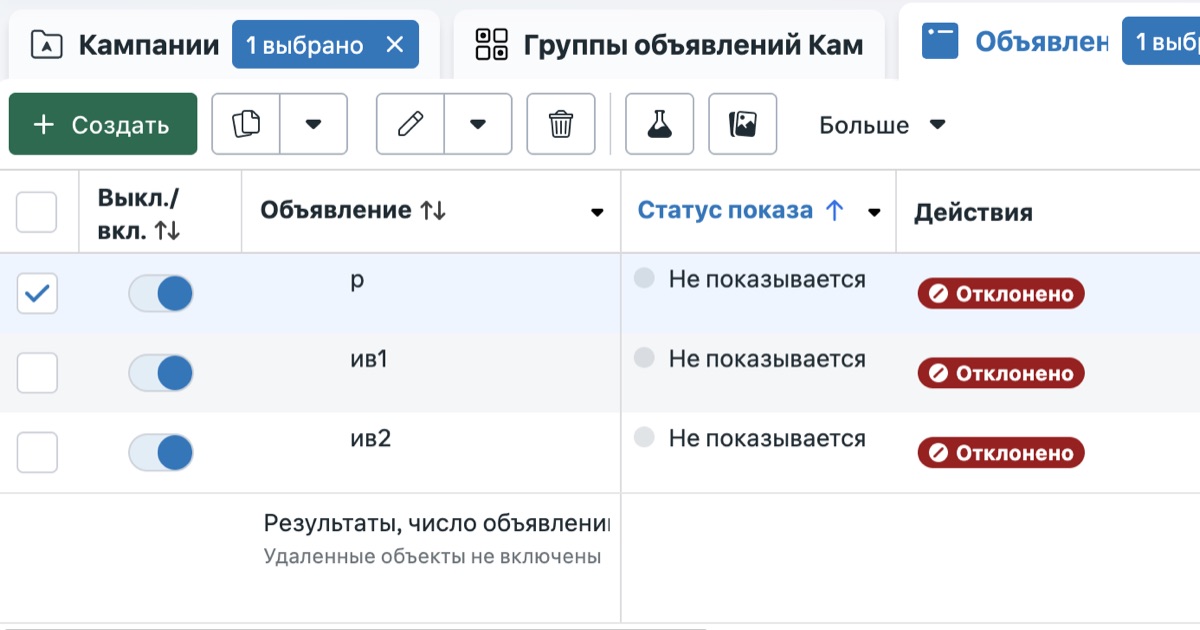The image size is (1200, 630).
Task: Open the dropdown arrow beside the pencil icon
Action: (x=477, y=125)
